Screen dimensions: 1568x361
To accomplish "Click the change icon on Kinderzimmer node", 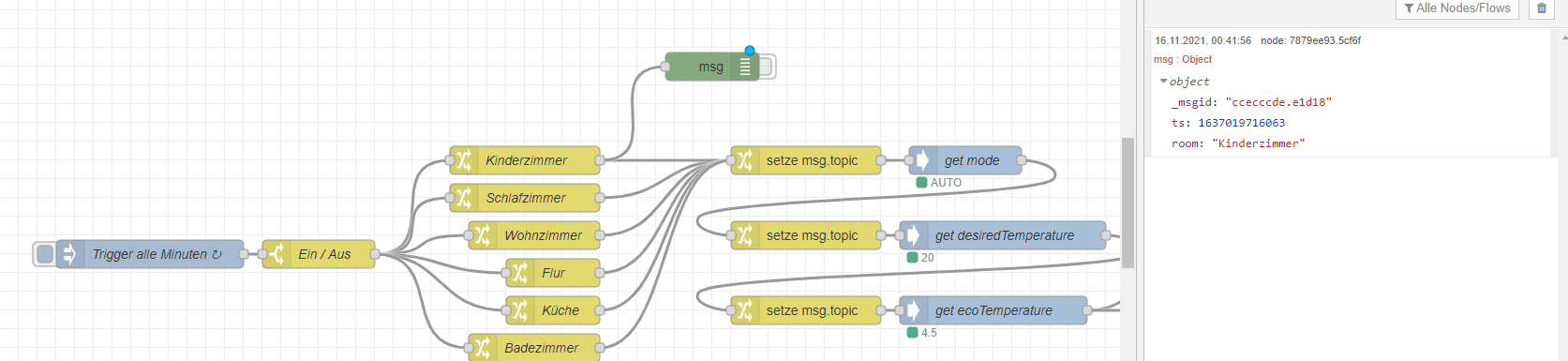I will tap(464, 160).
